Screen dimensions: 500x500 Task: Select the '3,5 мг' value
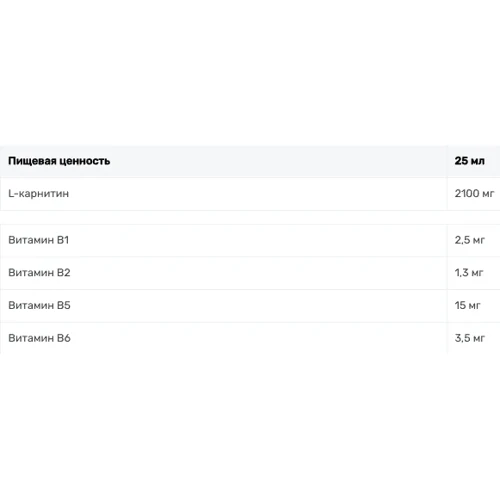[x=469, y=338]
